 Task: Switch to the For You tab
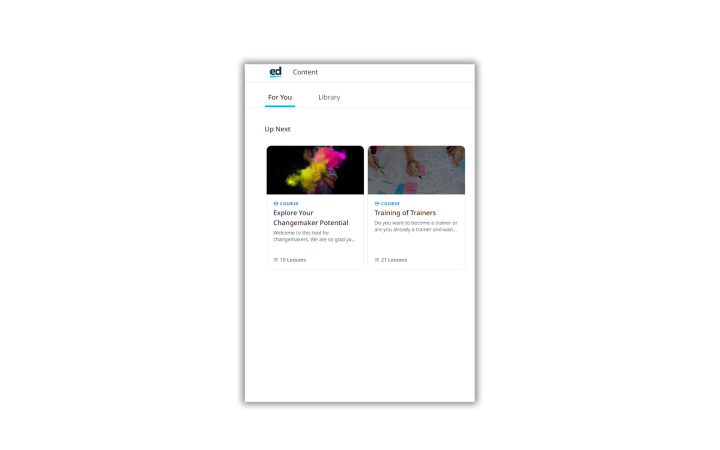[x=280, y=97]
